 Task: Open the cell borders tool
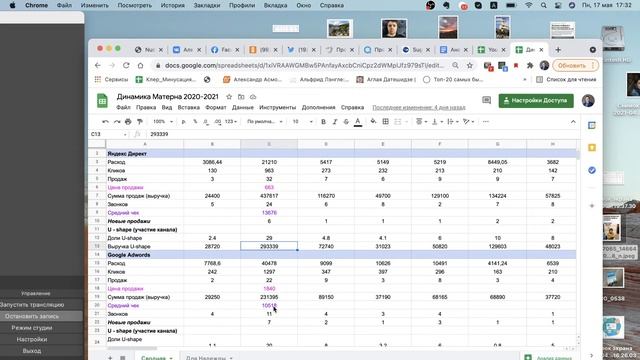[385, 122]
